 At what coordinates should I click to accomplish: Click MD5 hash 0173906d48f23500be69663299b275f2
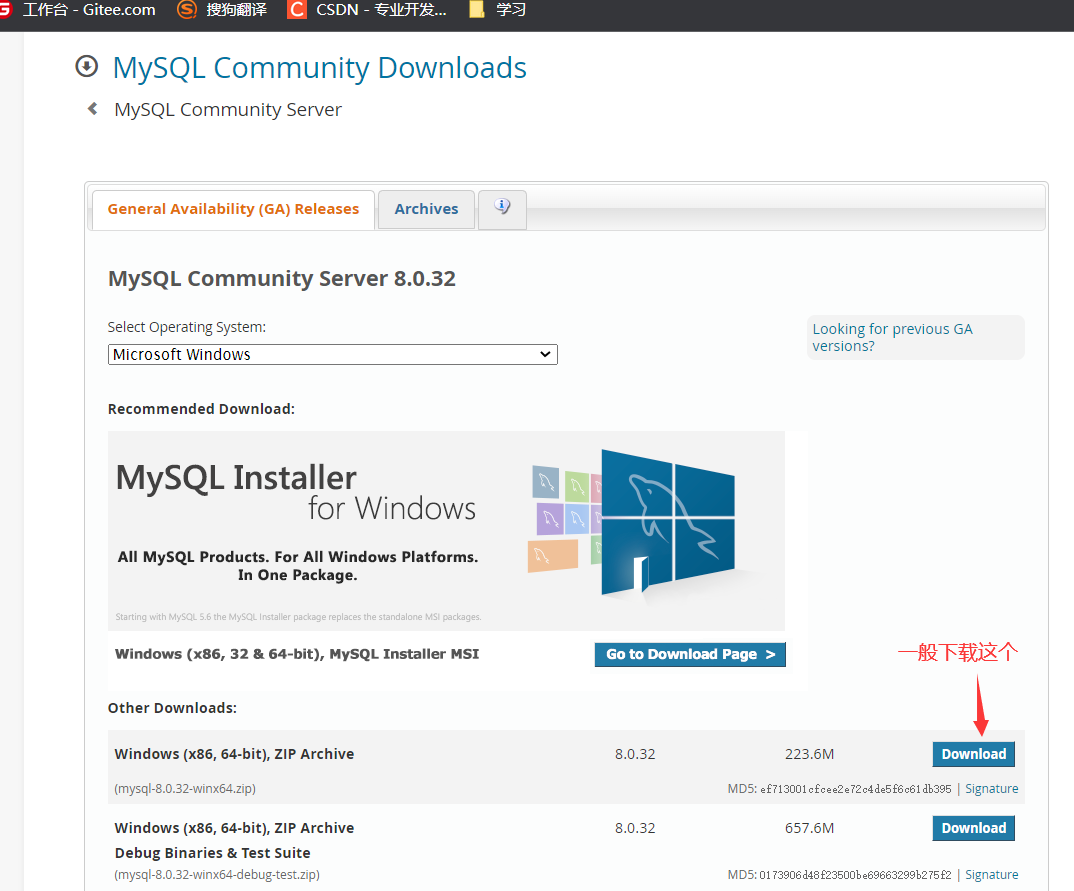(856, 875)
